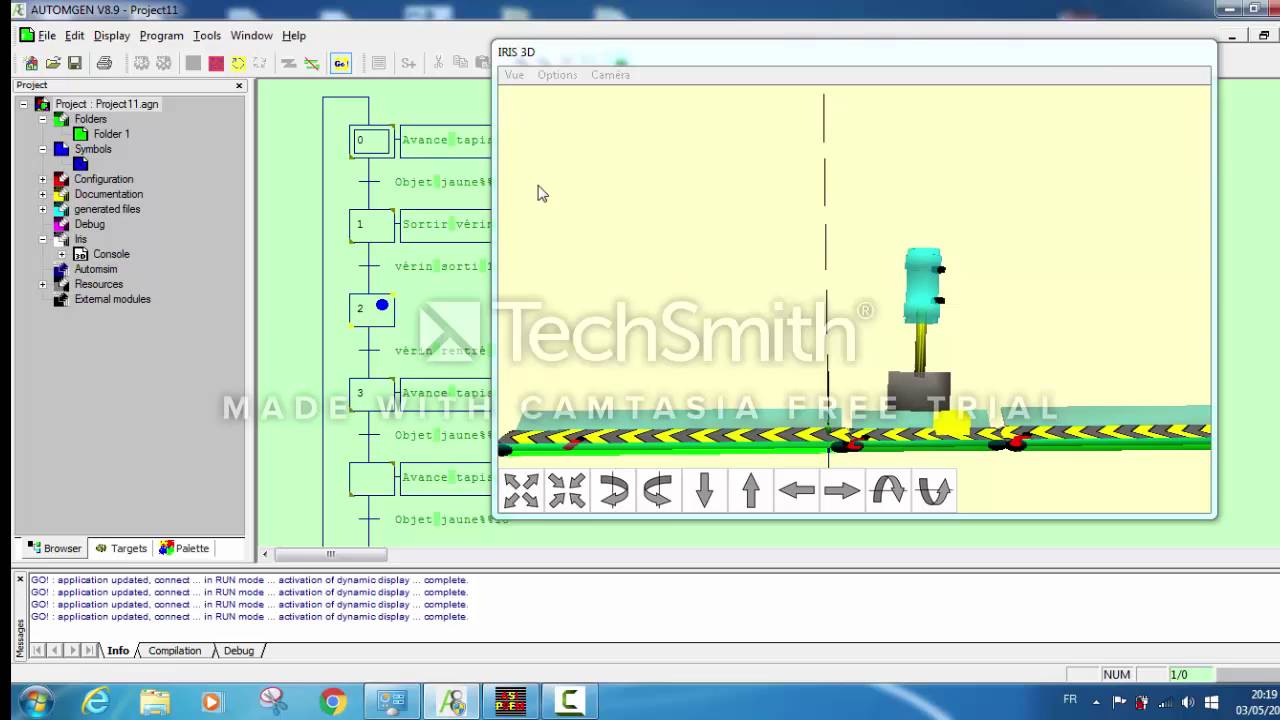Viewport: 1280px width, 720px height.
Task: Tilt the 3D view with the arch-shaped arrow
Action: (x=888, y=490)
